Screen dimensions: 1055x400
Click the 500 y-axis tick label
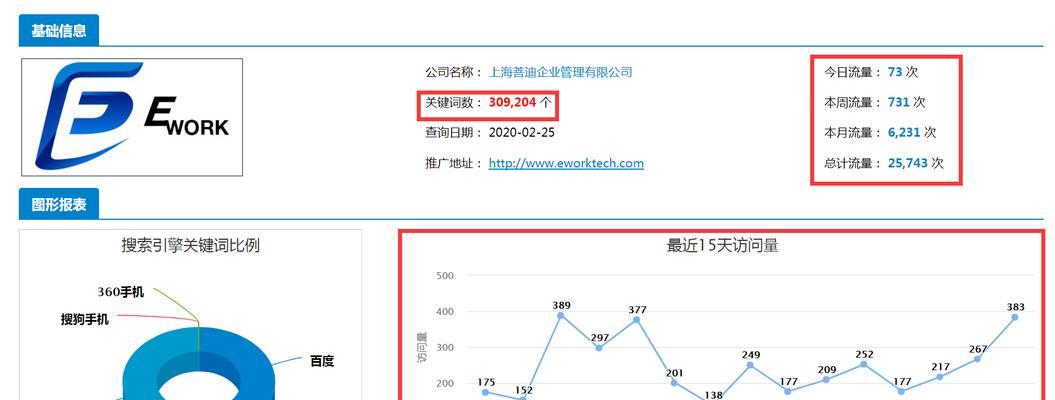point(445,276)
